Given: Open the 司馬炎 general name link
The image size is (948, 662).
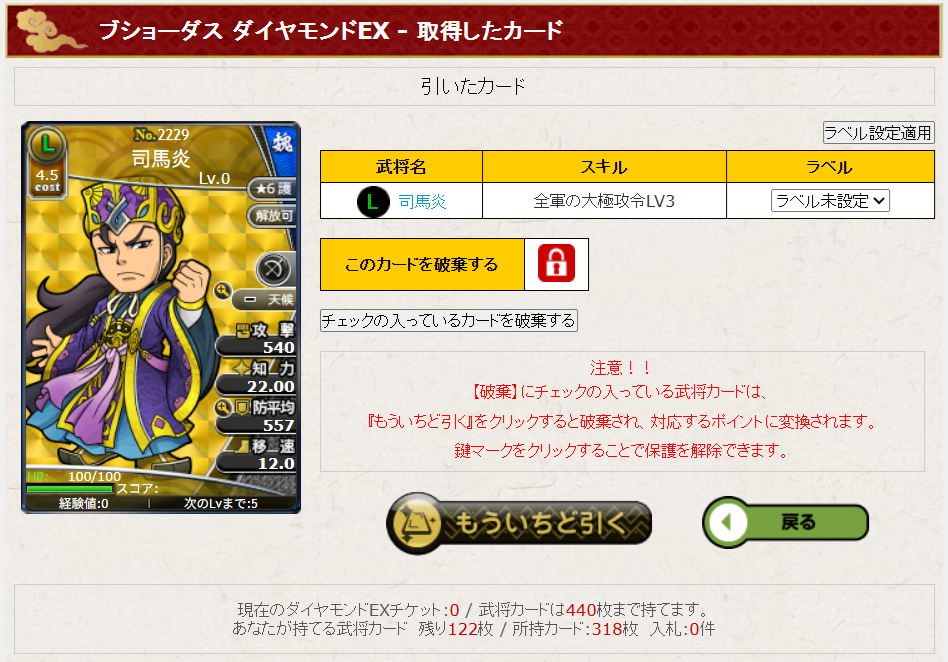Looking at the screenshot, I should (422, 201).
